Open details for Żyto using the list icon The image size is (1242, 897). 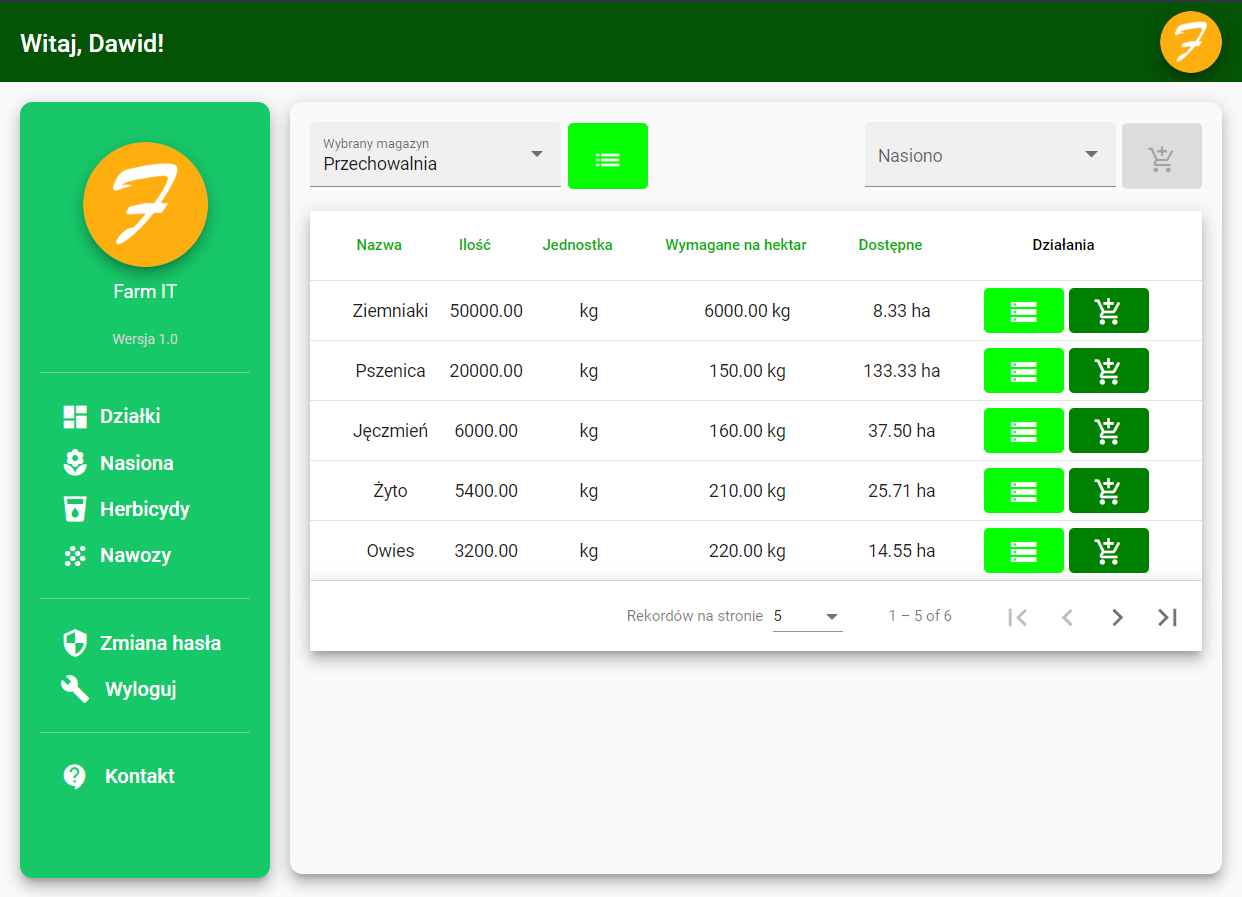[x=1023, y=490]
